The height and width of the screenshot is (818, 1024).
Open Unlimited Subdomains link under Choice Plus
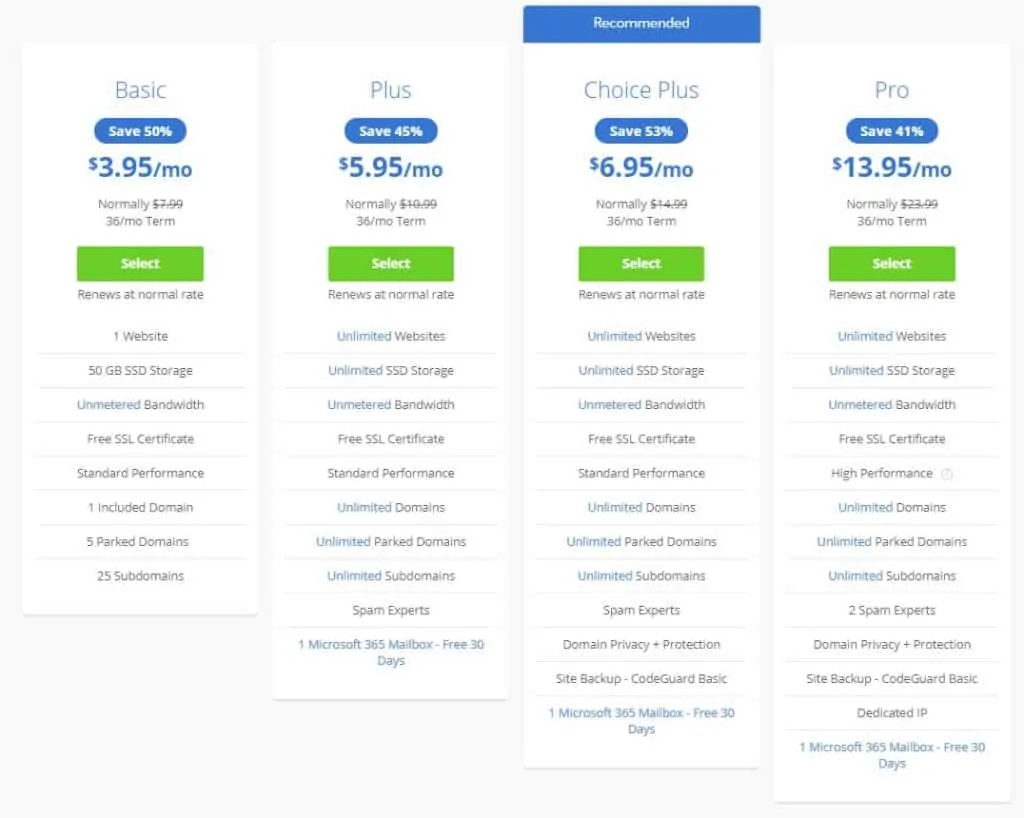point(641,576)
